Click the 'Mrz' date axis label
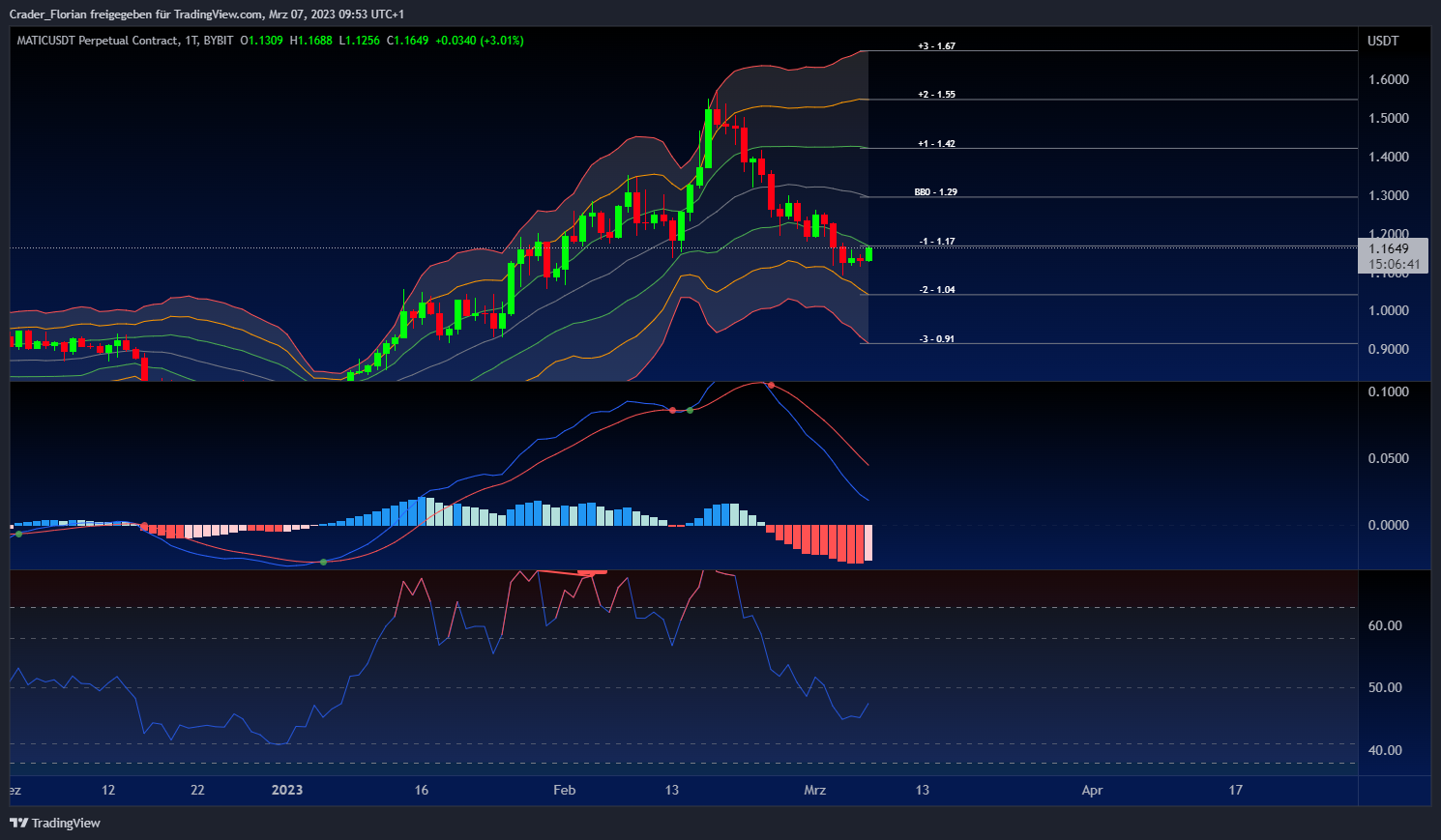Screen dimensions: 1441x840 (x=815, y=790)
